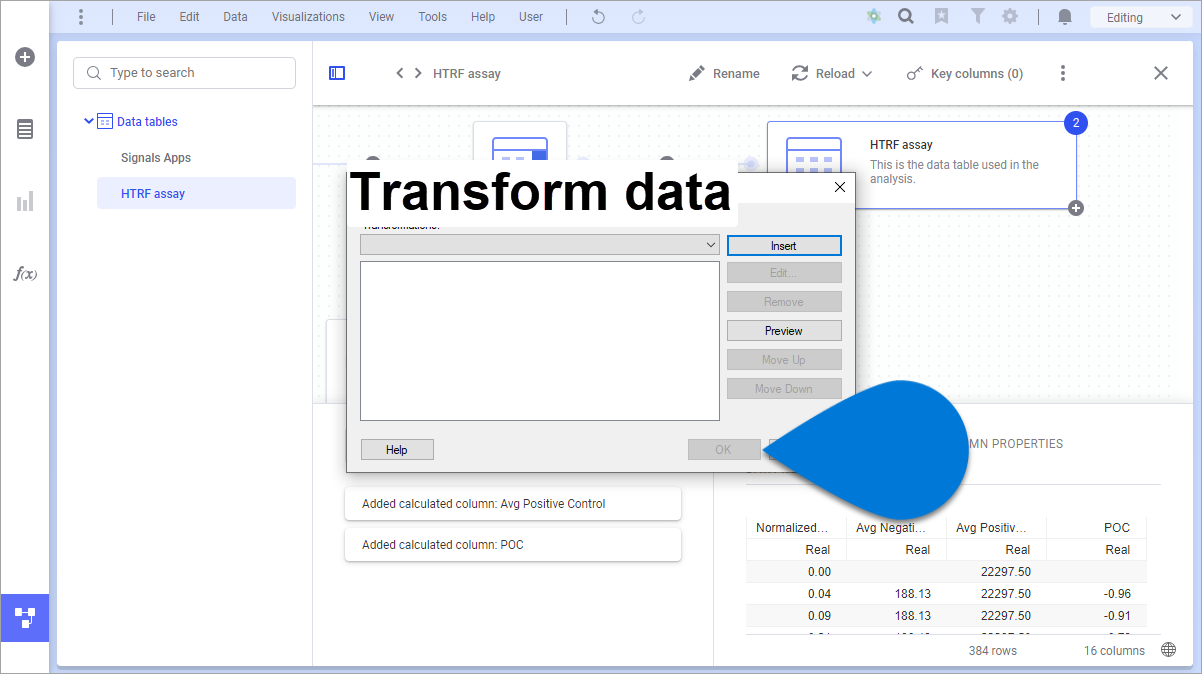Screen dimensions: 1202x674
Task: Expand the Reload dropdown arrow
Action: [867, 74]
